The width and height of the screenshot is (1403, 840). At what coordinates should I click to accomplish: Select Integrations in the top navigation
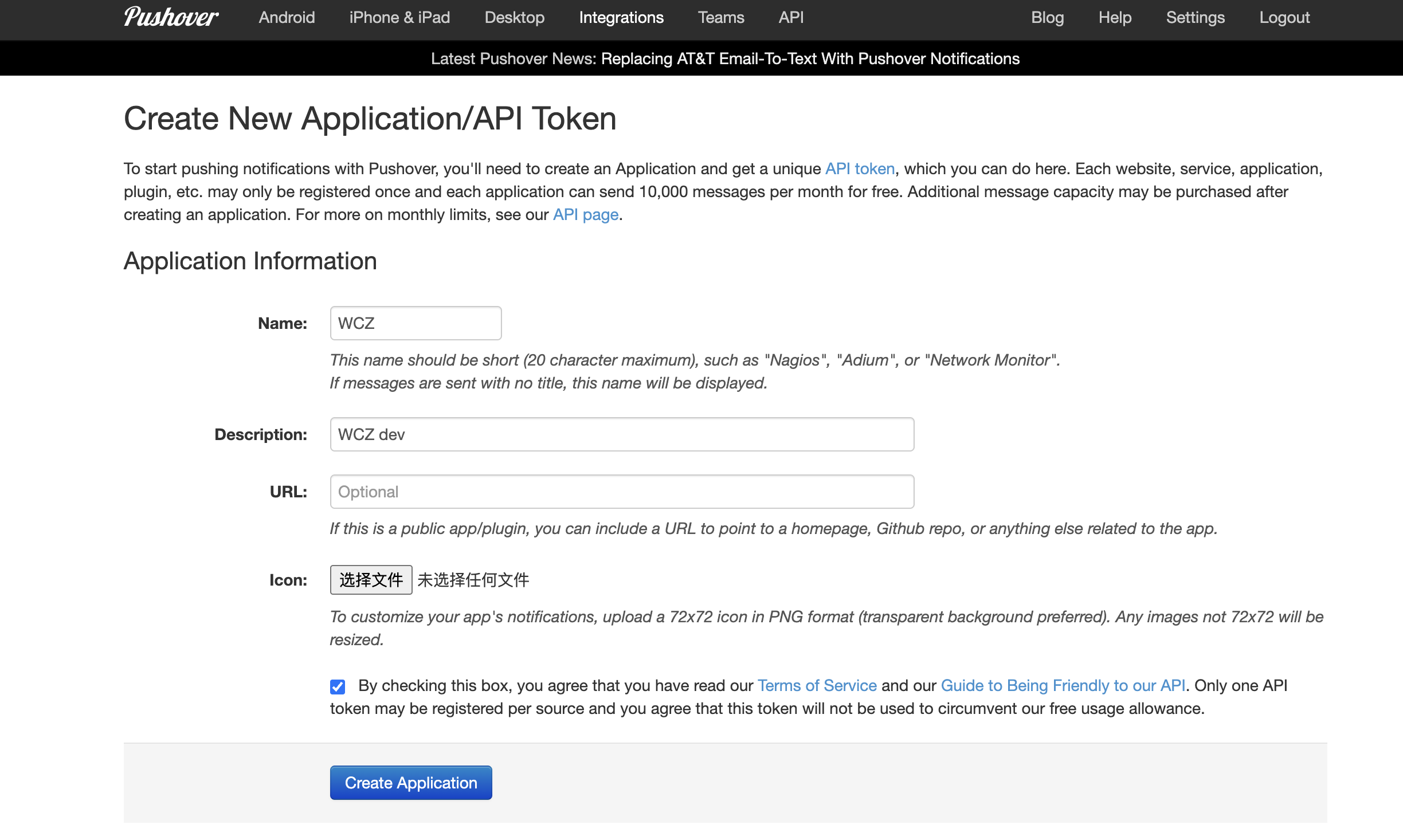coord(621,17)
